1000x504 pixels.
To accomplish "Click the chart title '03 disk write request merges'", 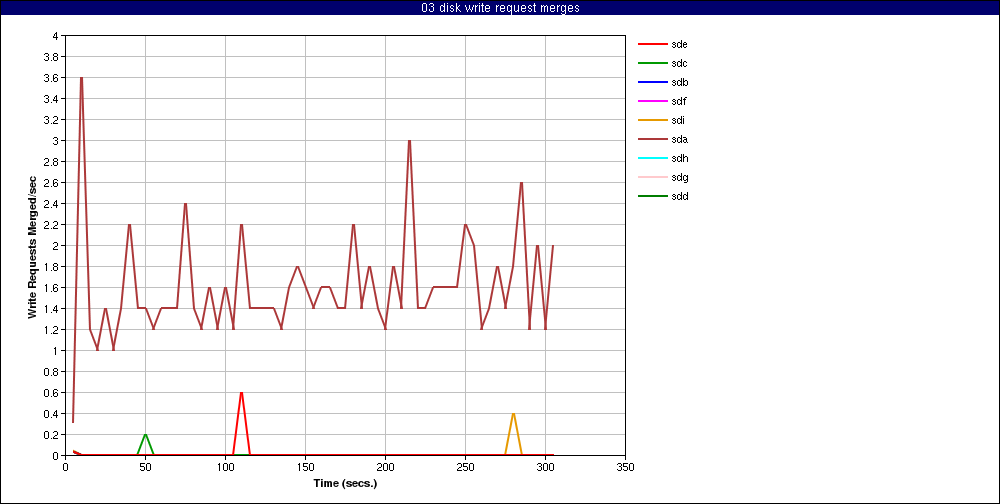I will coord(500,8).
